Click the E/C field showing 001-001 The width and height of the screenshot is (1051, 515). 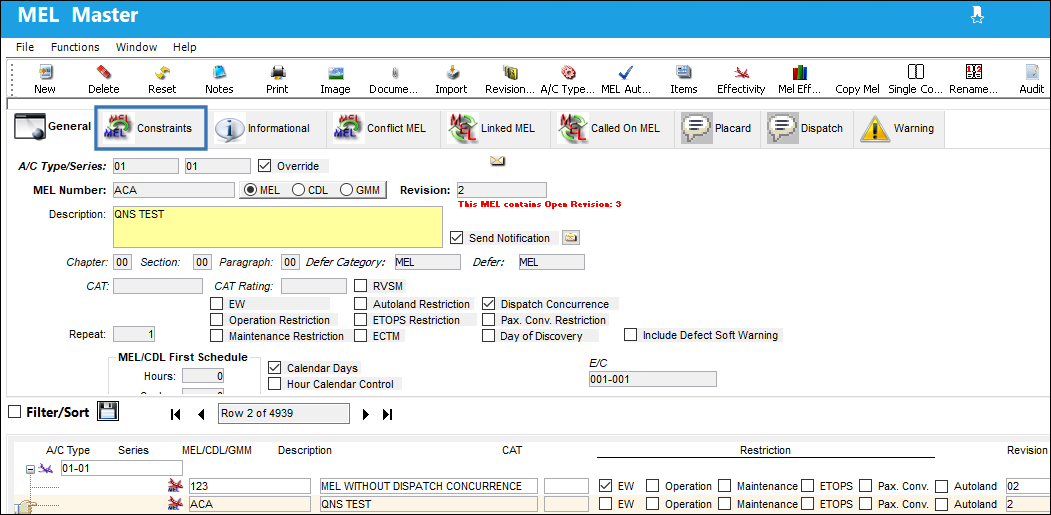pos(652,379)
